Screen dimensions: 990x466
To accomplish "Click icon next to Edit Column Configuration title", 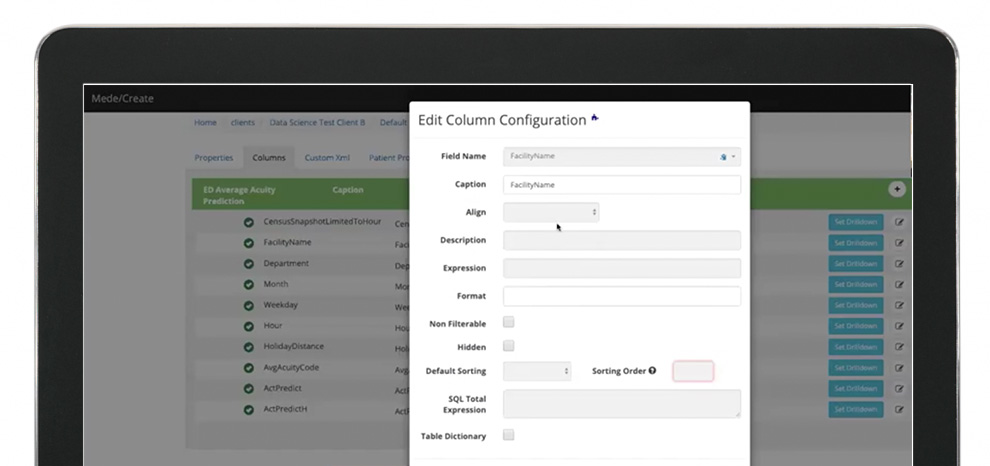I will [x=595, y=117].
